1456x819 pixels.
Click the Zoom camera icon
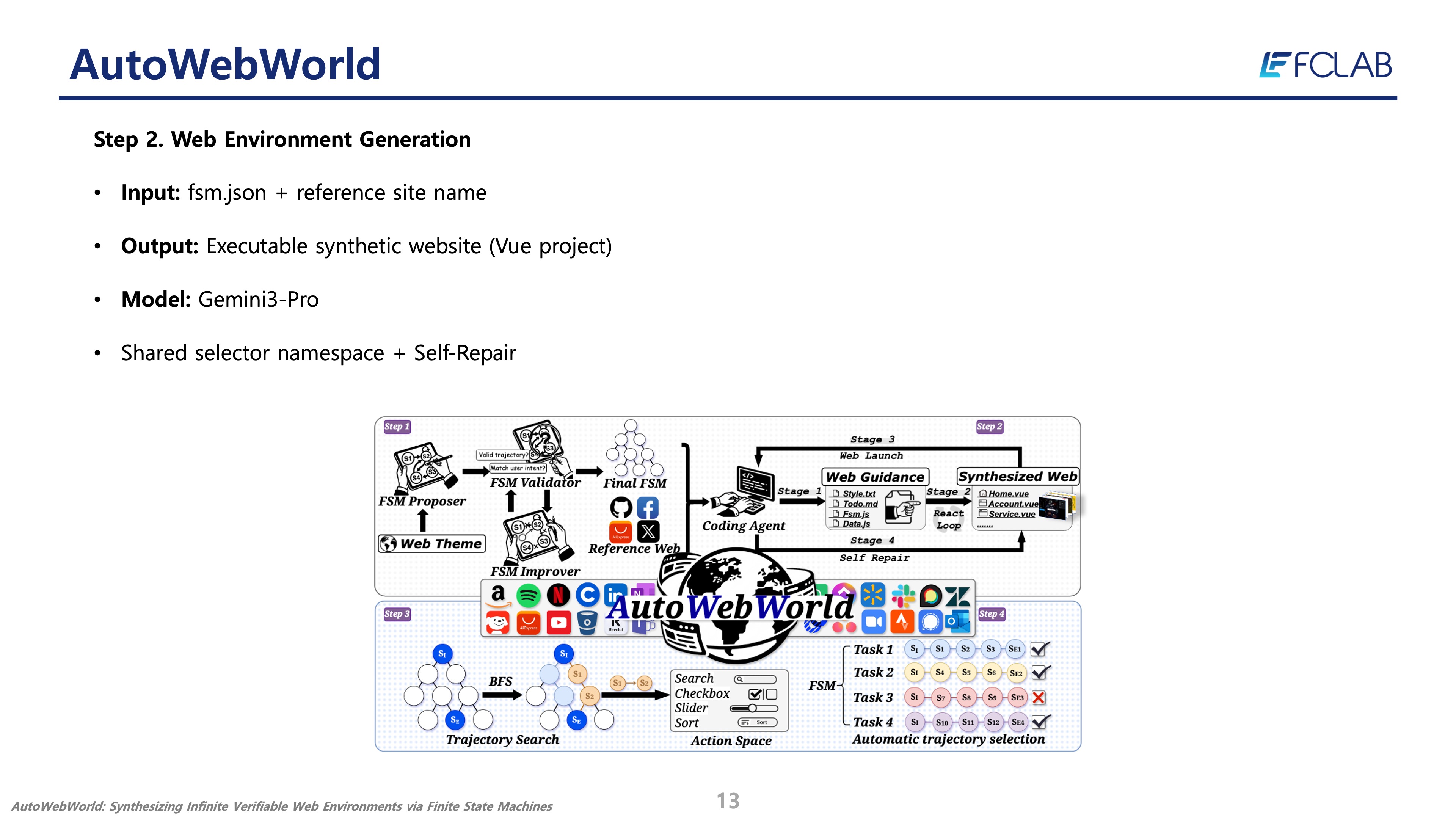coord(873,622)
